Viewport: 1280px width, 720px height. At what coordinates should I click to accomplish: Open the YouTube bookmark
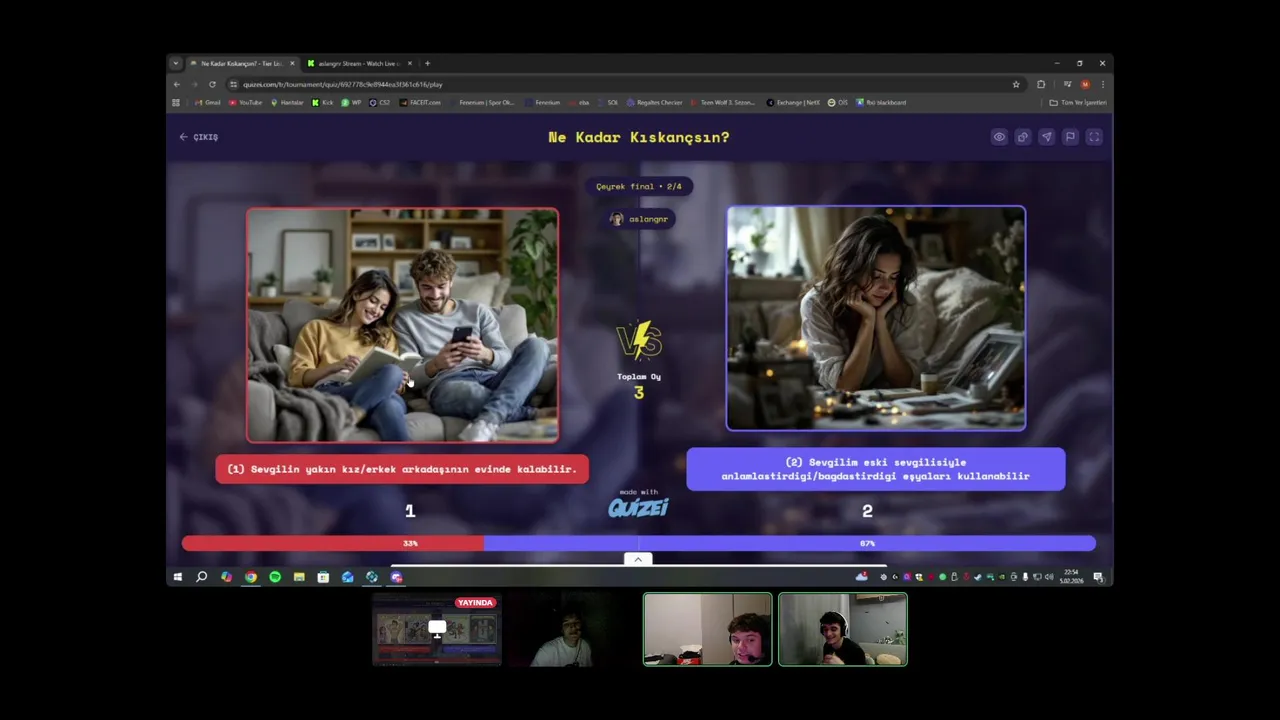point(246,102)
